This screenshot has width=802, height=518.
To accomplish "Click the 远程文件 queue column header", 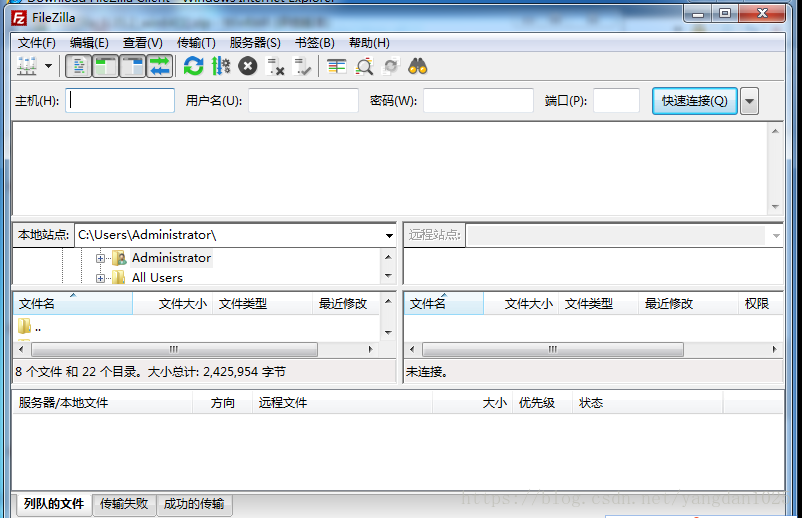I will [x=343, y=403].
